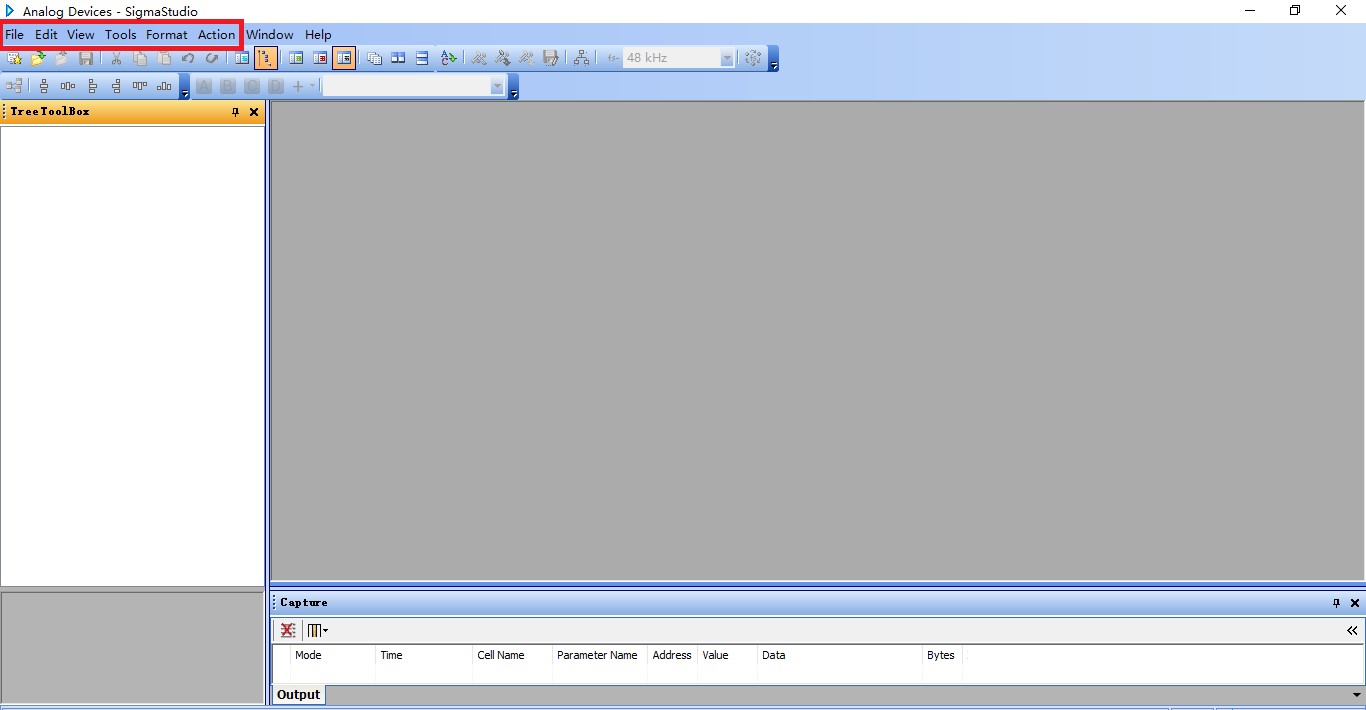
Task: Click the tile windows side-by-side icon
Action: tap(398, 58)
